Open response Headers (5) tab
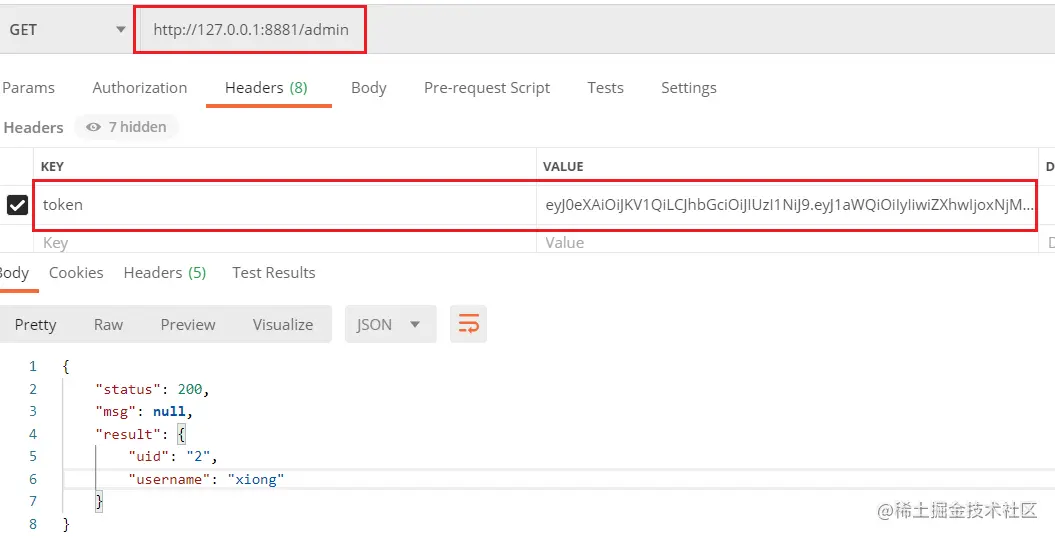 click(x=165, y=273)
